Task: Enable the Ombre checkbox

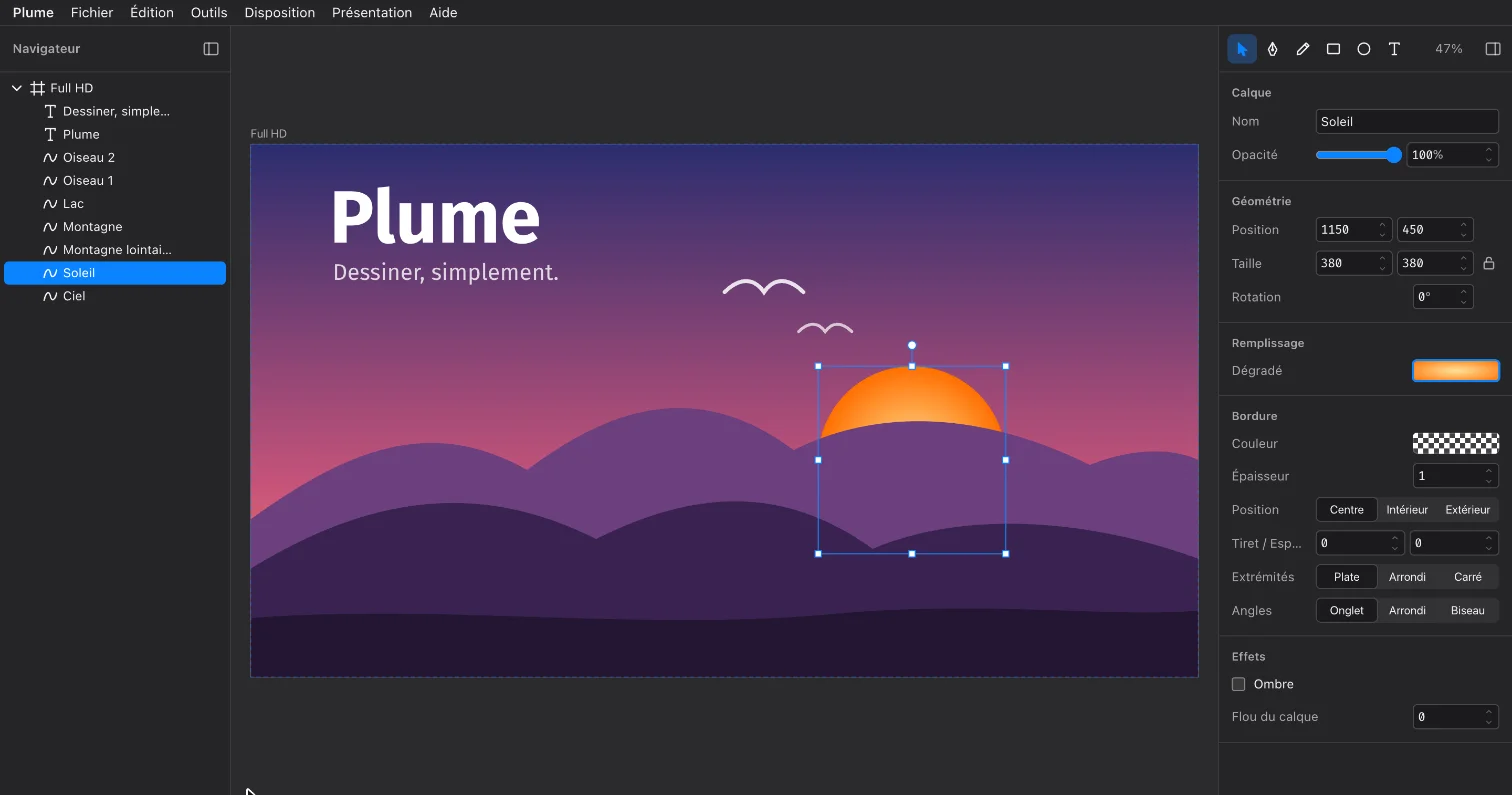Action: 1238,684
